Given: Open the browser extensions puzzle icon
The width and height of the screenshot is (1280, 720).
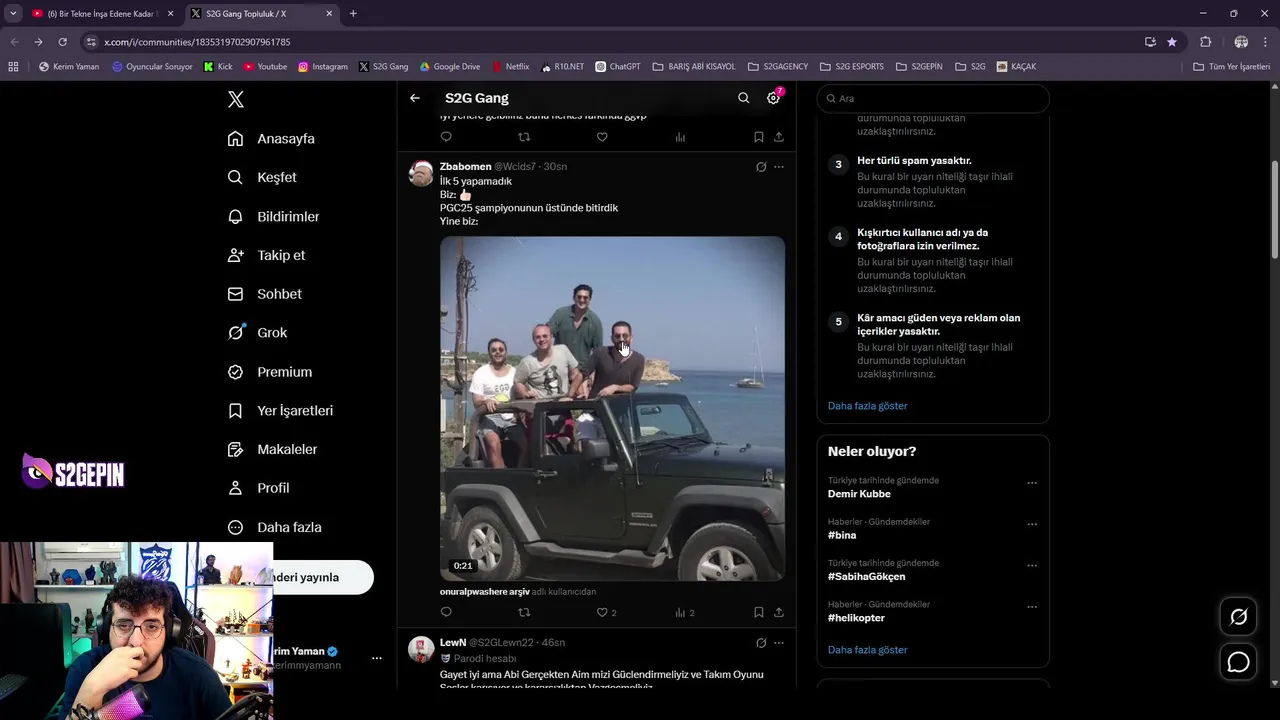Looking at the screenshot, I should (x=1205, y=42).
